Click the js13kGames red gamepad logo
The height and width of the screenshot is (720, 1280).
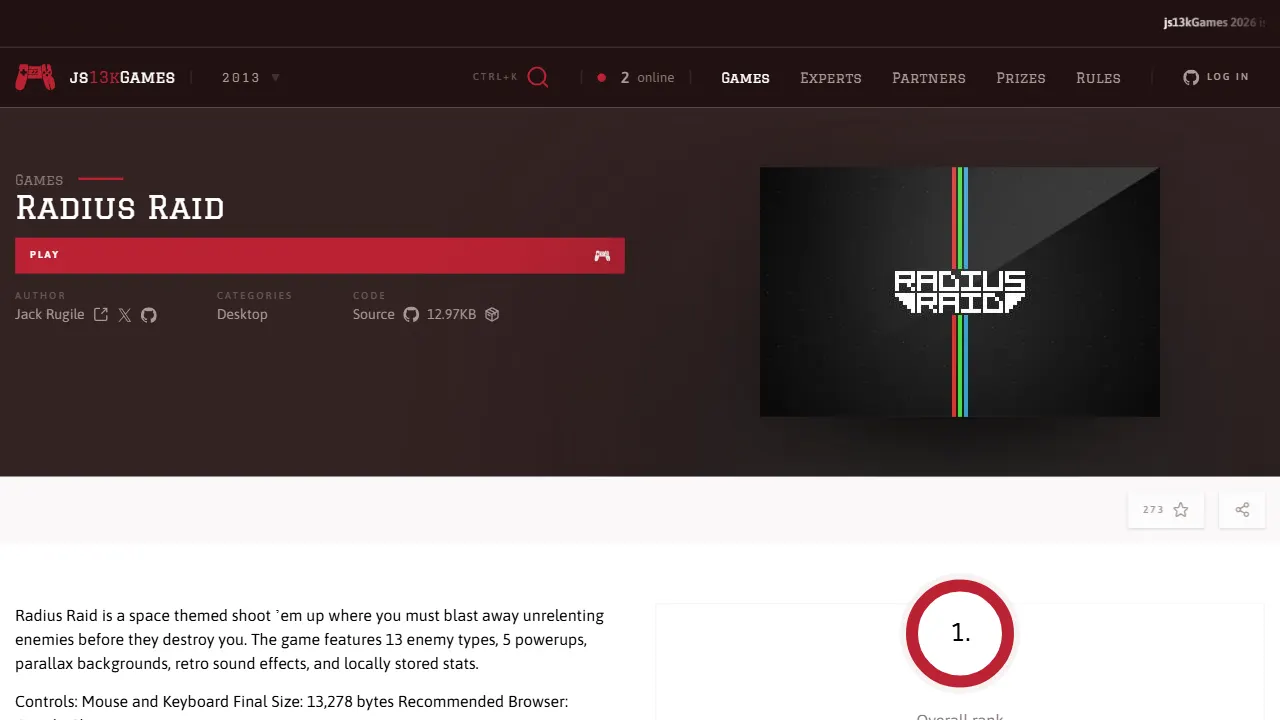[35, 77]
